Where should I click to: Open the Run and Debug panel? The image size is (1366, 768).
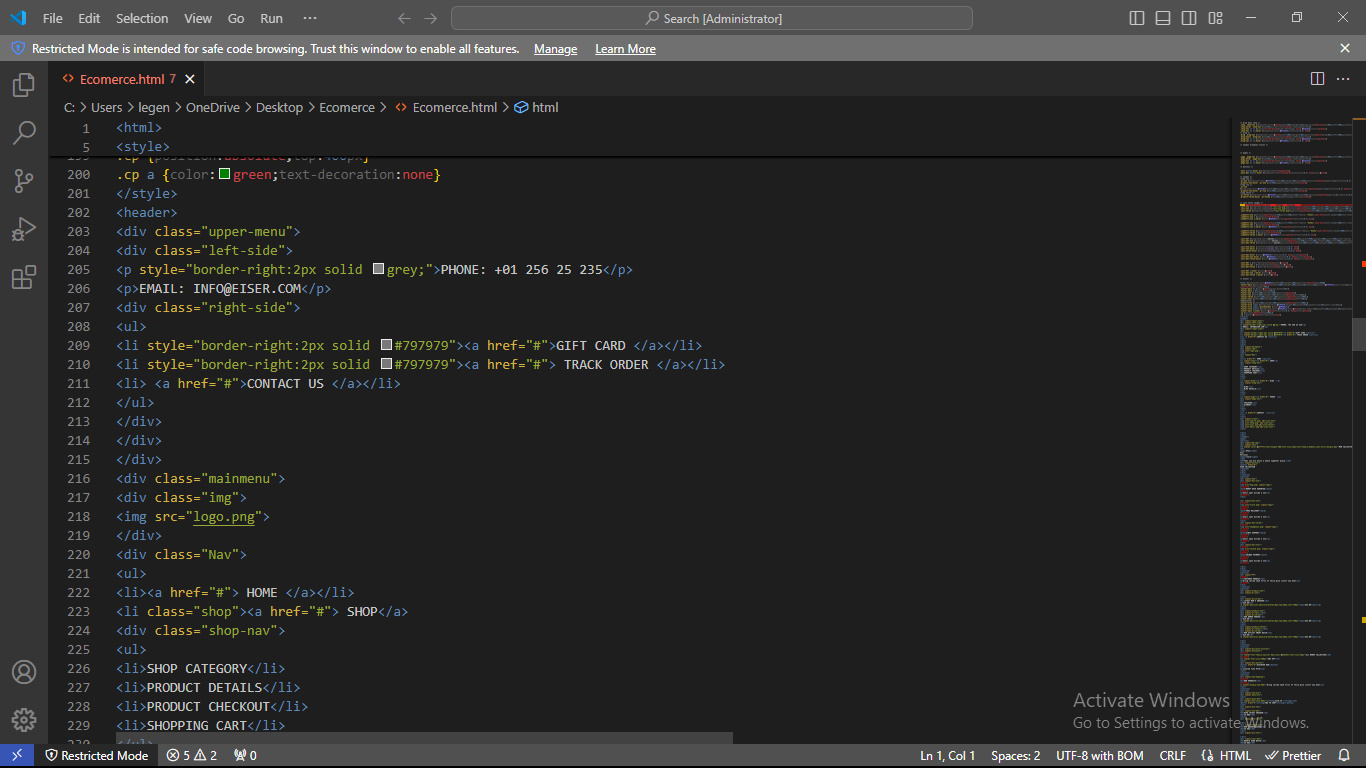click(x=23, y=229)
